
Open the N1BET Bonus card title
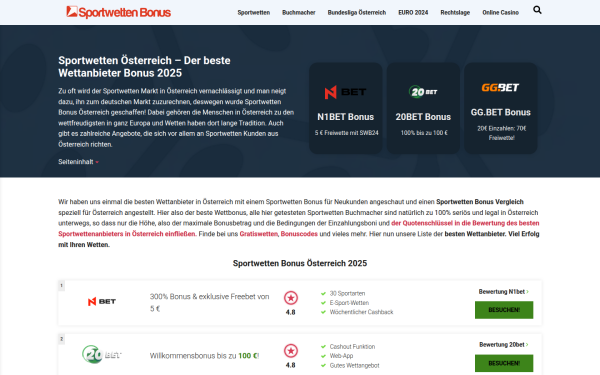click(346, 117)
